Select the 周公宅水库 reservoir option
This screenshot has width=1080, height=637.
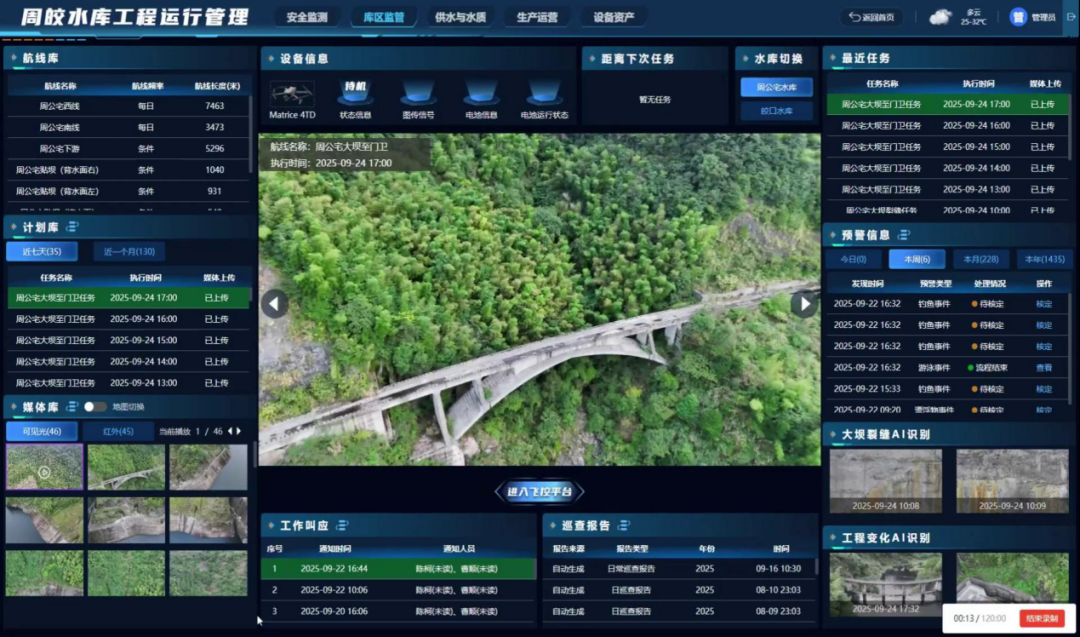point(776,87)
